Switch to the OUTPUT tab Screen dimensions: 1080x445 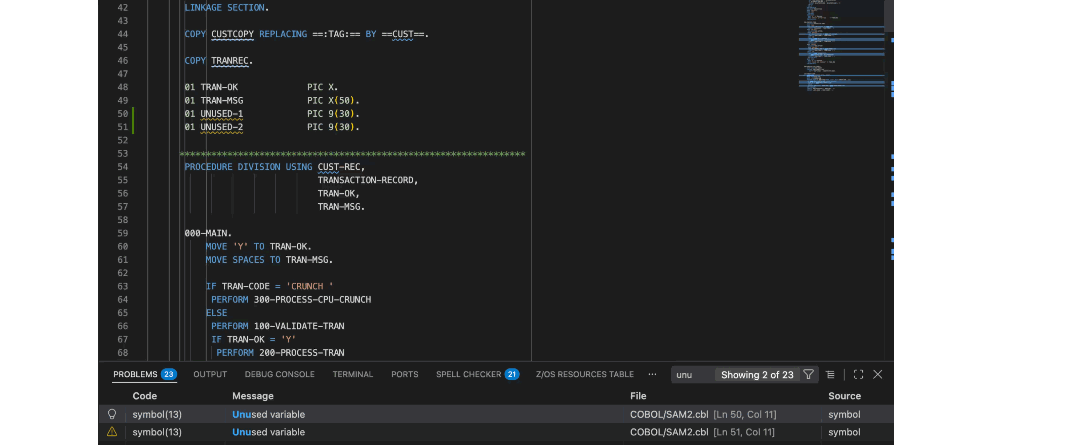(210, 375)
